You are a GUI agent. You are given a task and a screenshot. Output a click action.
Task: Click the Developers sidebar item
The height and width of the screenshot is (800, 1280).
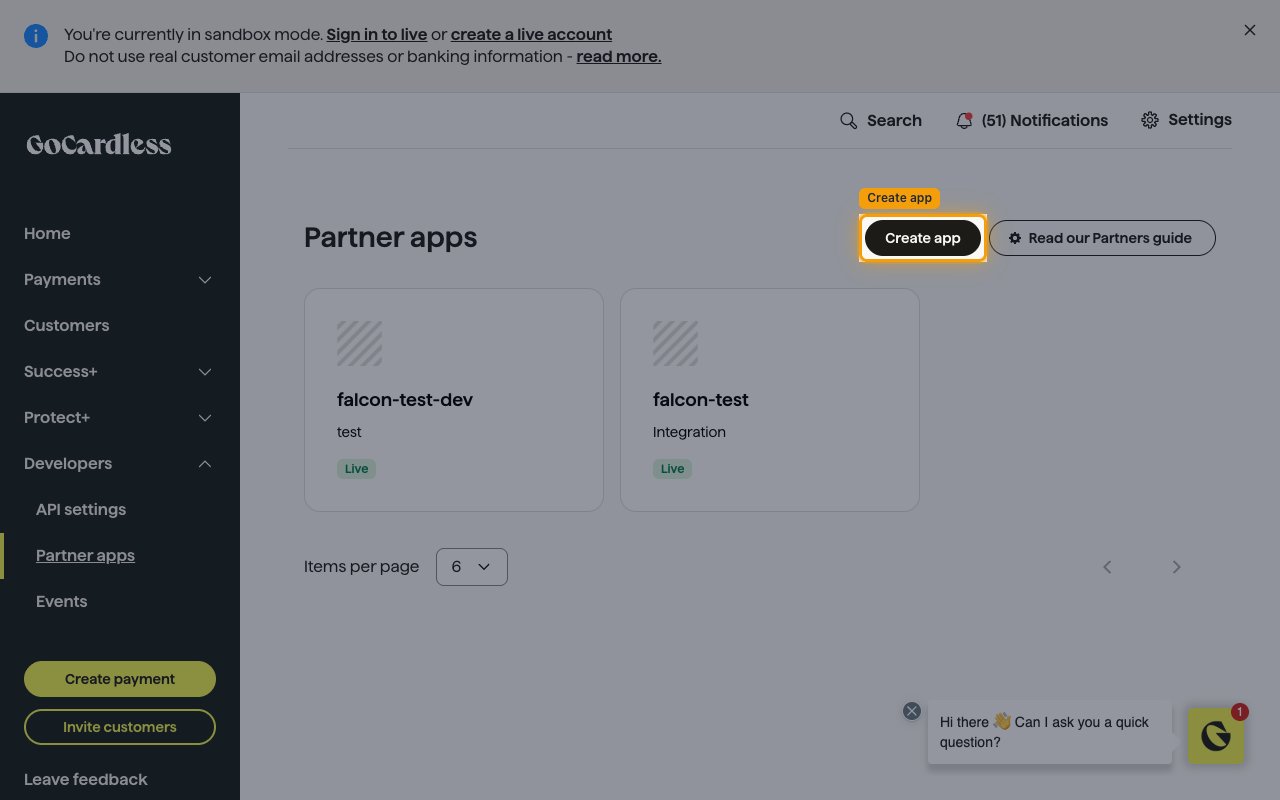click(68, 463)
